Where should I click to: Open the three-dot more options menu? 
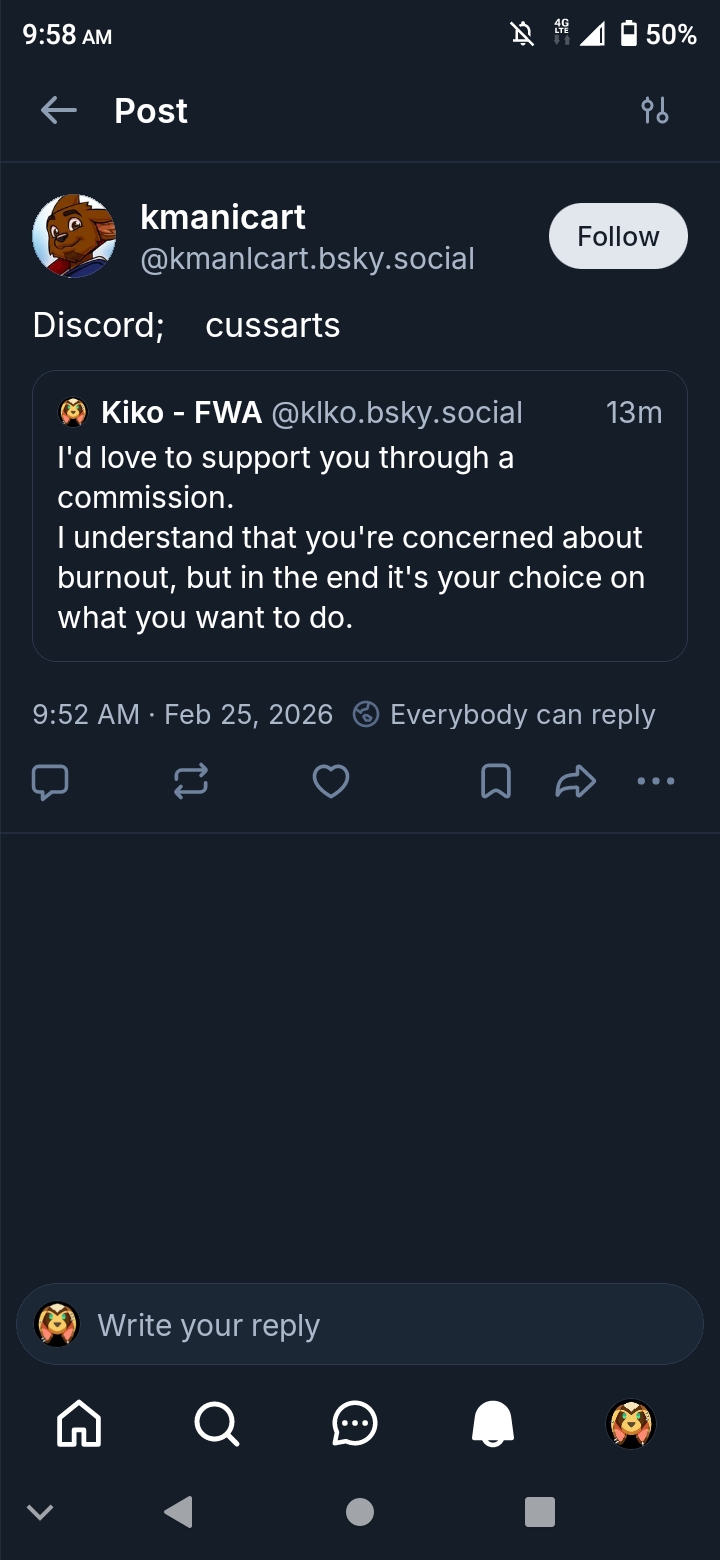coord(656,782)
